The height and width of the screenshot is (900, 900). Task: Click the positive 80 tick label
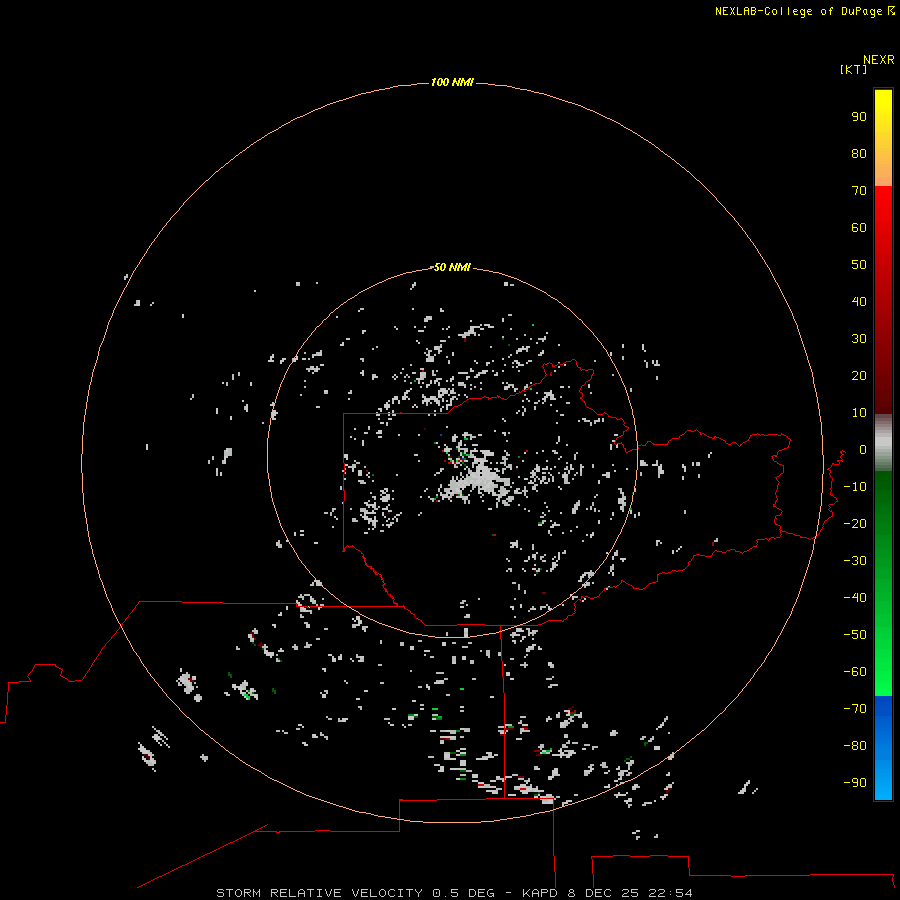(x=859, y=154)
